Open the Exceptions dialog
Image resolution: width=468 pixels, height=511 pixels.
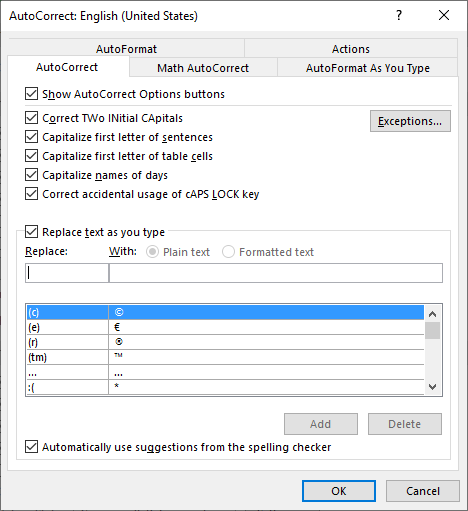410,121
